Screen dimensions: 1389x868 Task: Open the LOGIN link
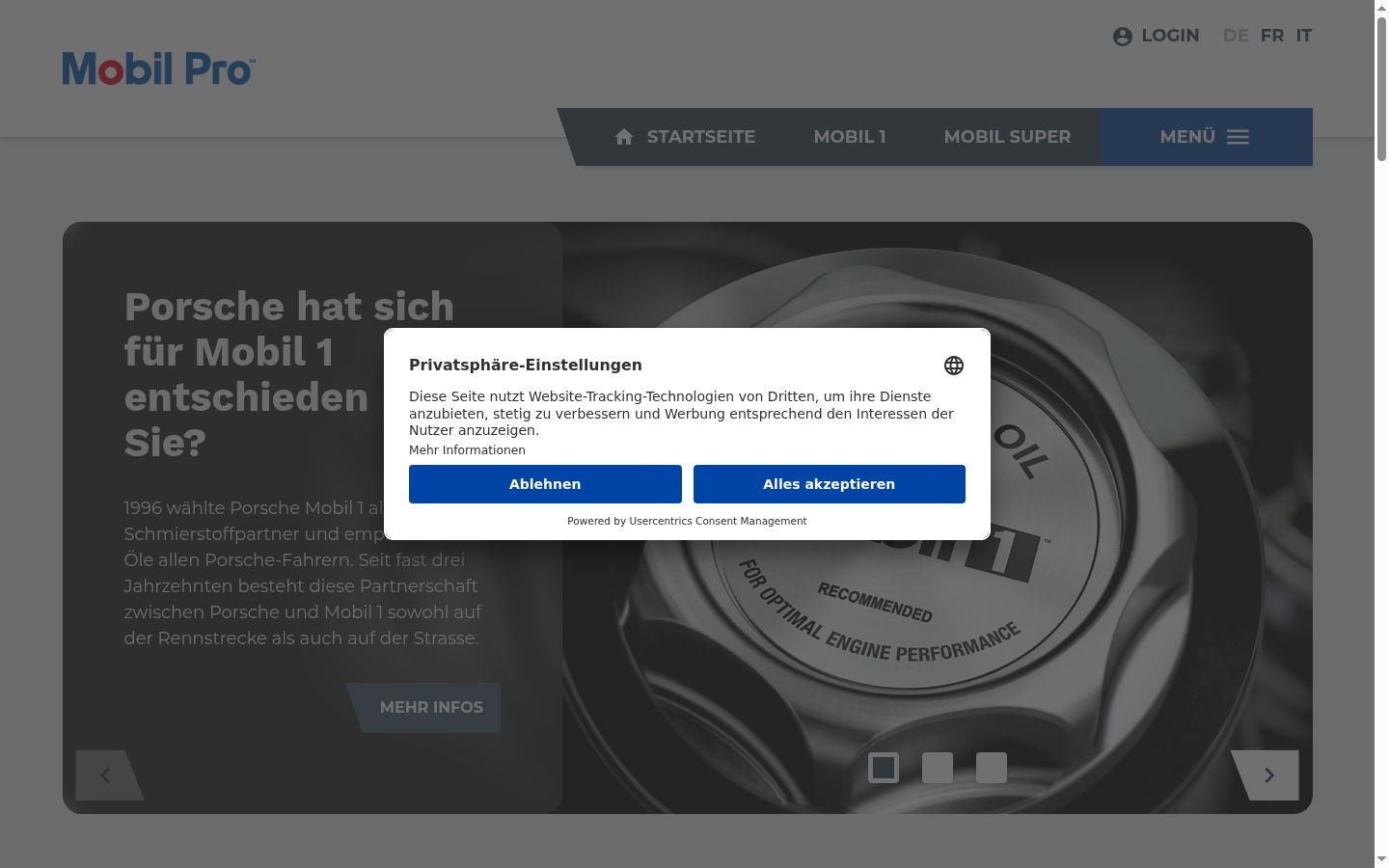point(1170,36)
